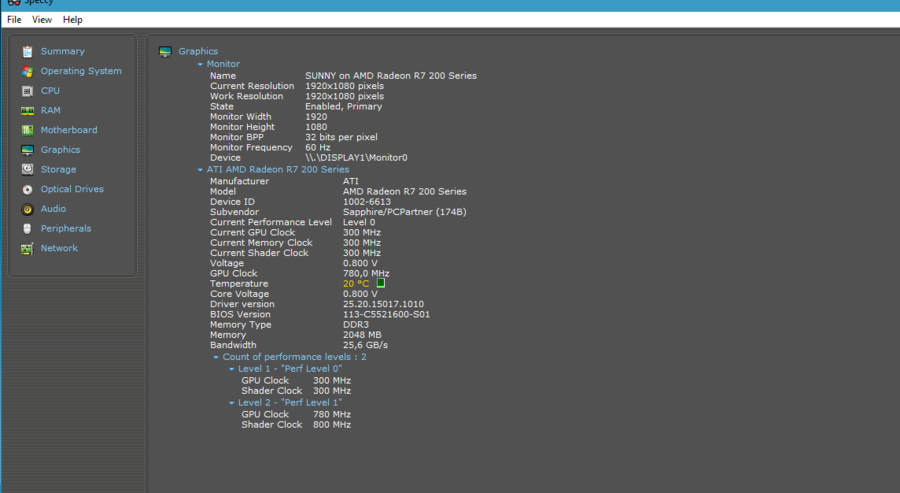Click the Core Voltage label

(x=239, y=294)
